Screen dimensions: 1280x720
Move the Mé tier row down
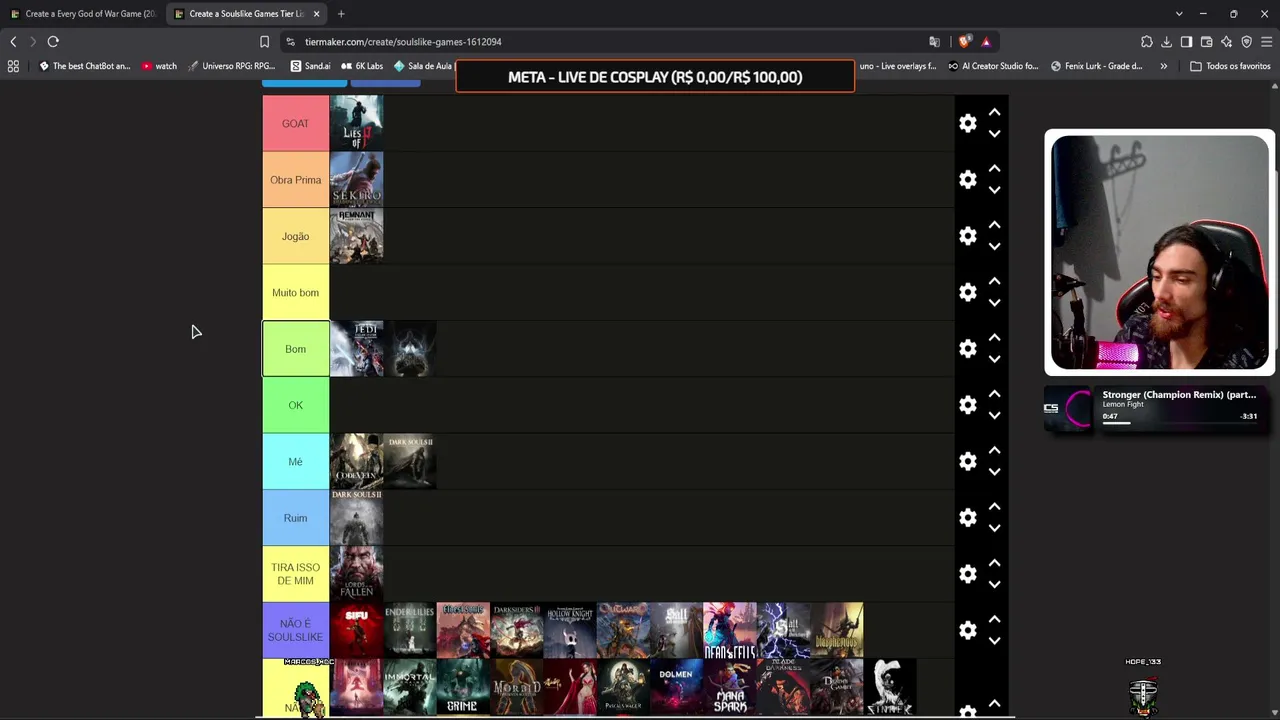[x=994, y=472]
